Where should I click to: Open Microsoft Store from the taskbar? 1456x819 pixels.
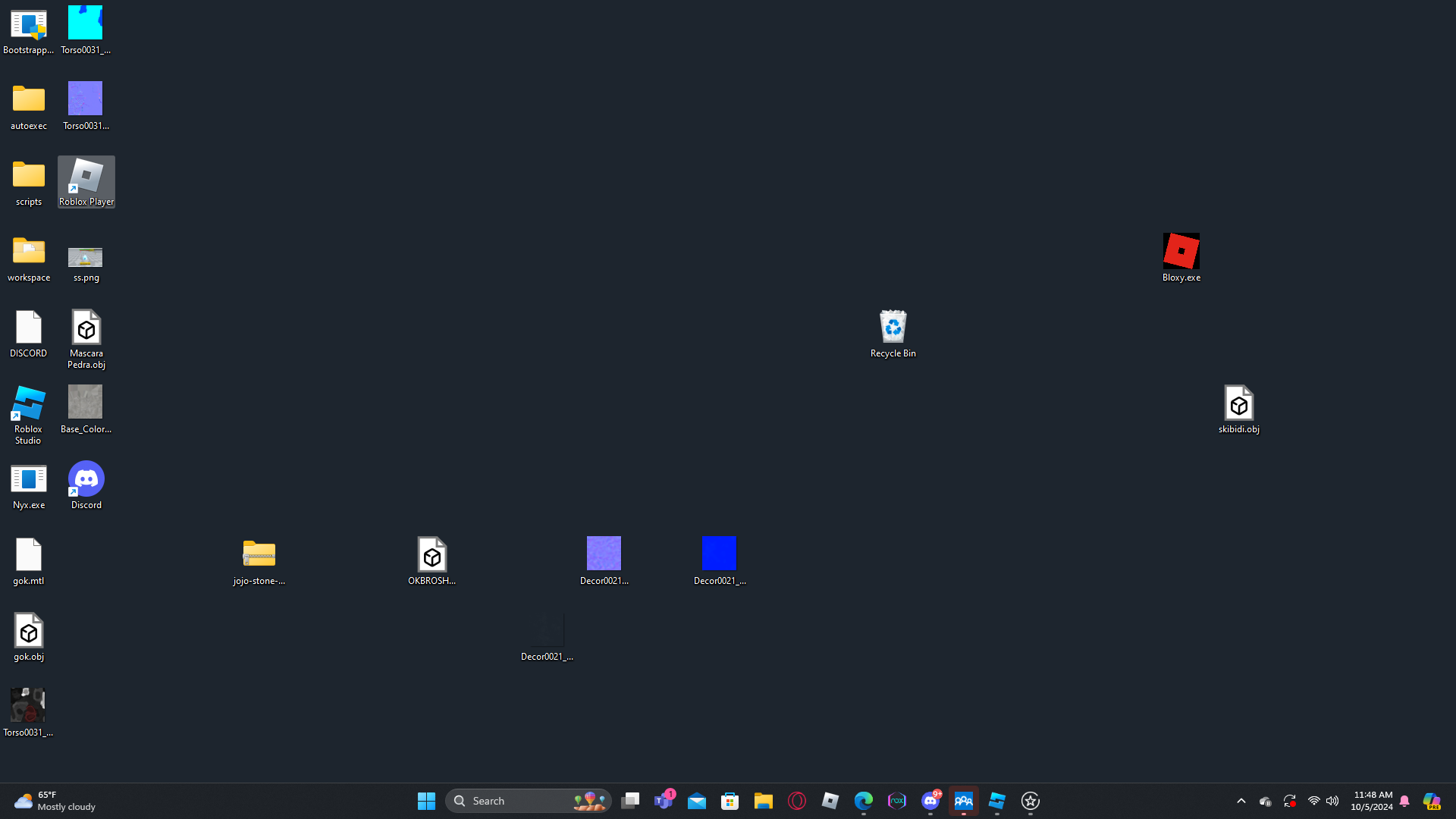[730, 801]
